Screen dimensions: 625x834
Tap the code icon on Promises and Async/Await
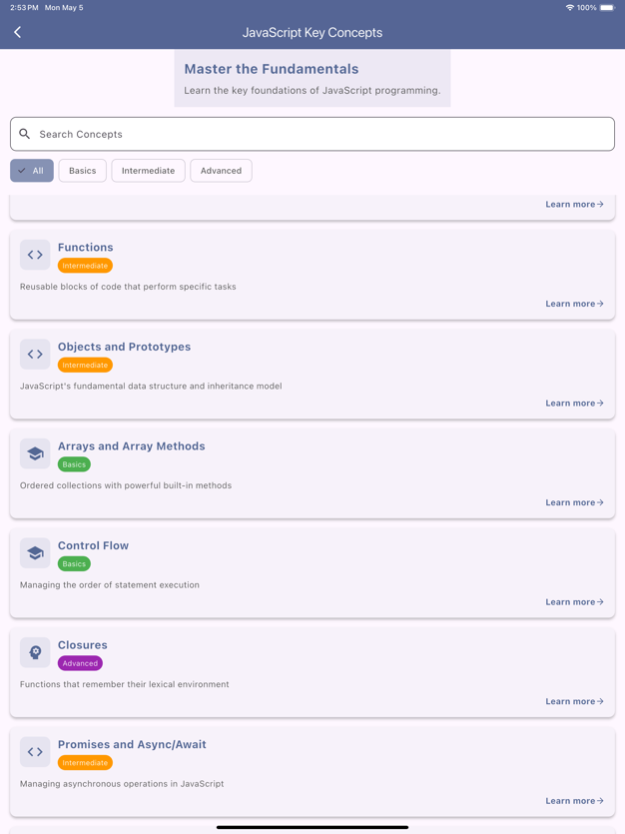35,751
